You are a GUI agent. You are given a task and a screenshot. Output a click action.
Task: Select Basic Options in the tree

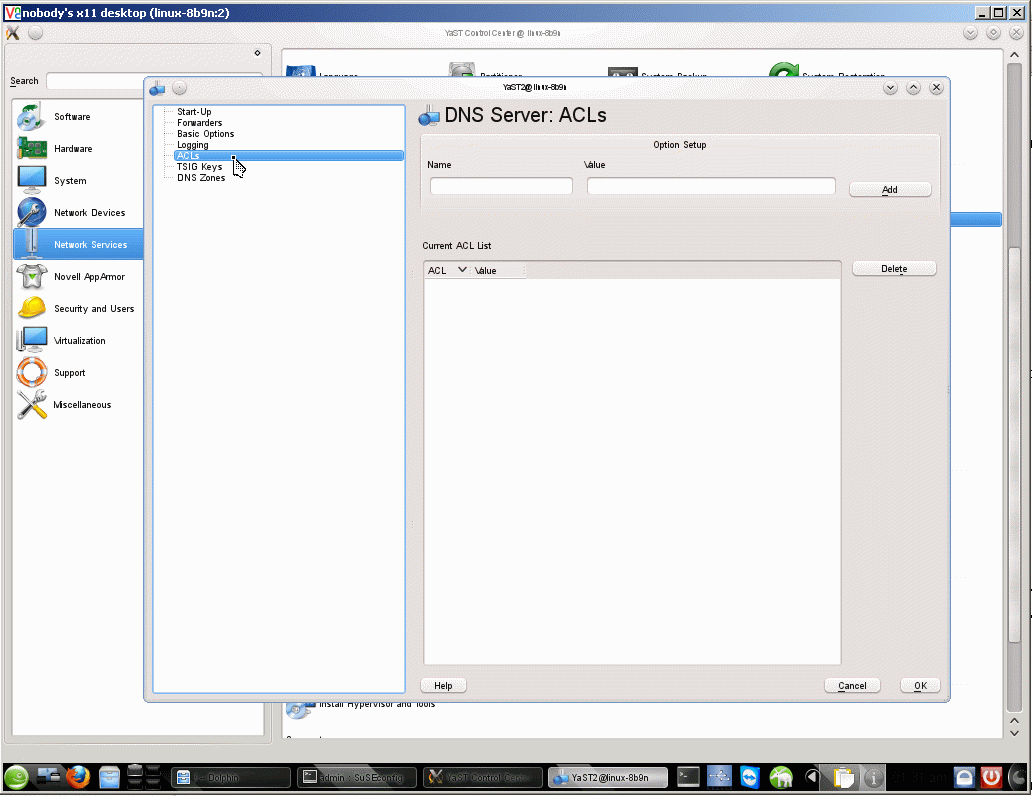point(205,134)
